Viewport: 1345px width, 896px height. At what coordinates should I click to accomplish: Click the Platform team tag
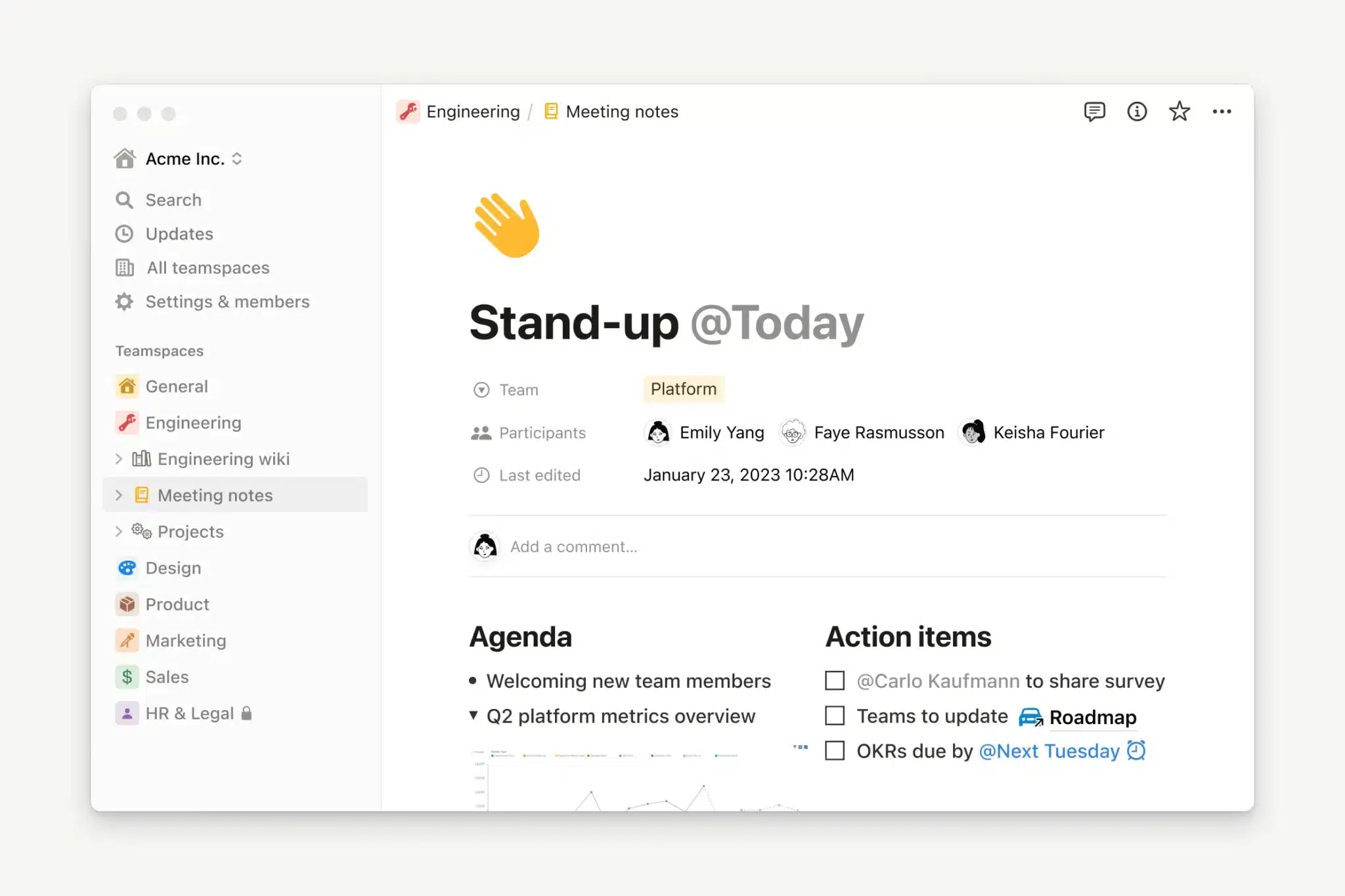[683, 388]
